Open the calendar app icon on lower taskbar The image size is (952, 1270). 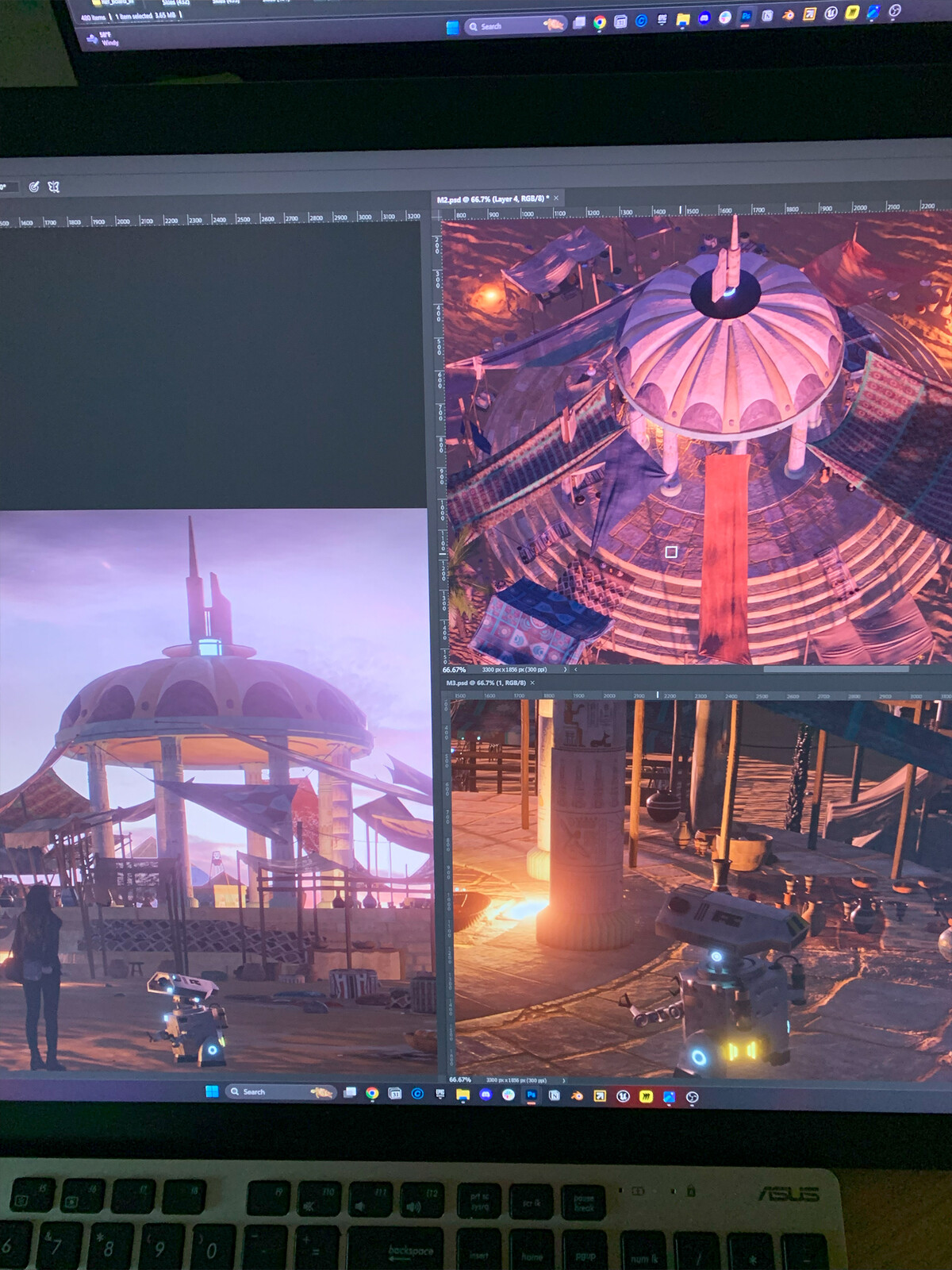click(395, 1094)
